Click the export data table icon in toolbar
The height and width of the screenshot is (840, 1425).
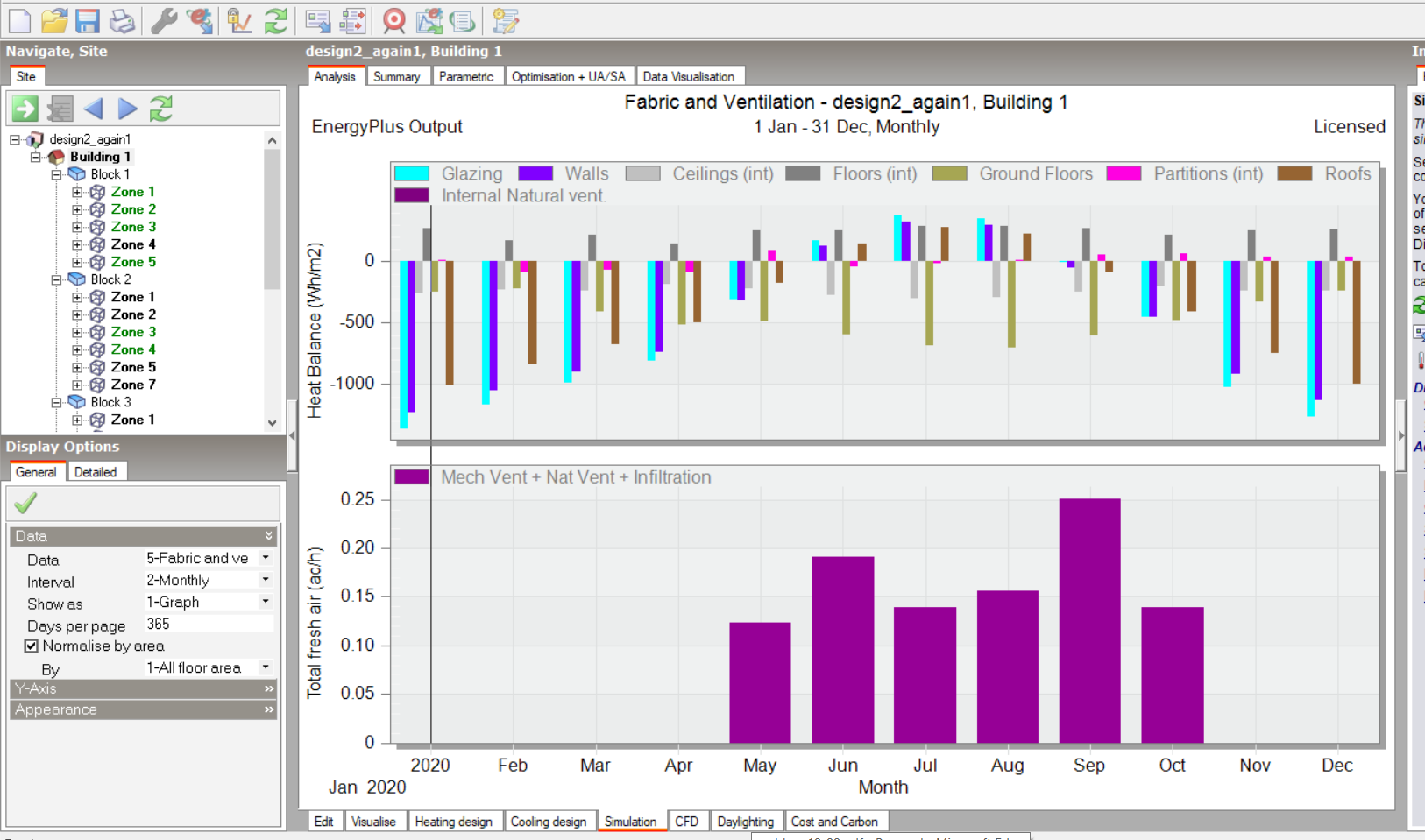point(317,20)
